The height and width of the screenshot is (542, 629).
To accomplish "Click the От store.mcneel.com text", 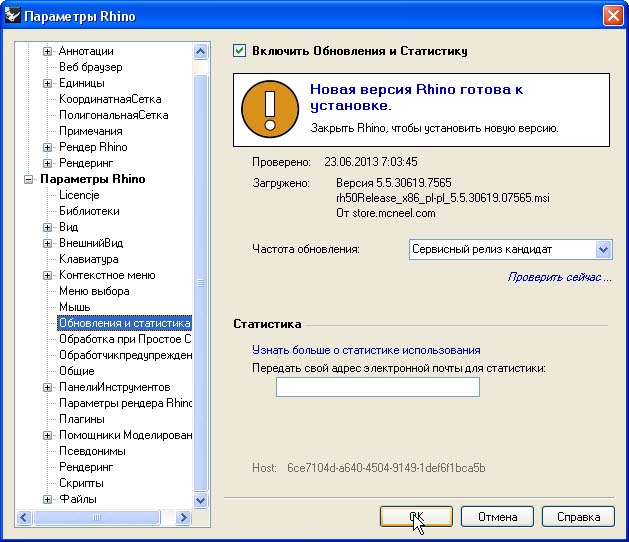I will pos(386,213).
